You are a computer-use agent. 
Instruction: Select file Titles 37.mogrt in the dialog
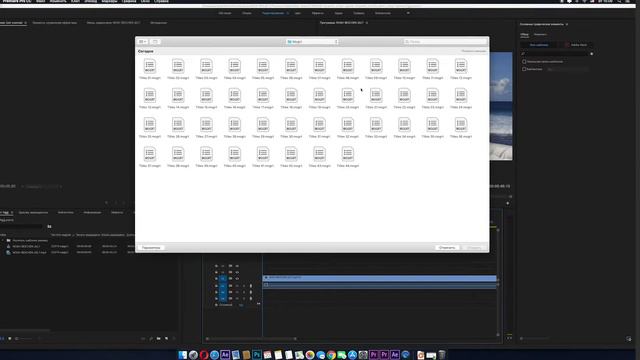click(x=150, y=157)
